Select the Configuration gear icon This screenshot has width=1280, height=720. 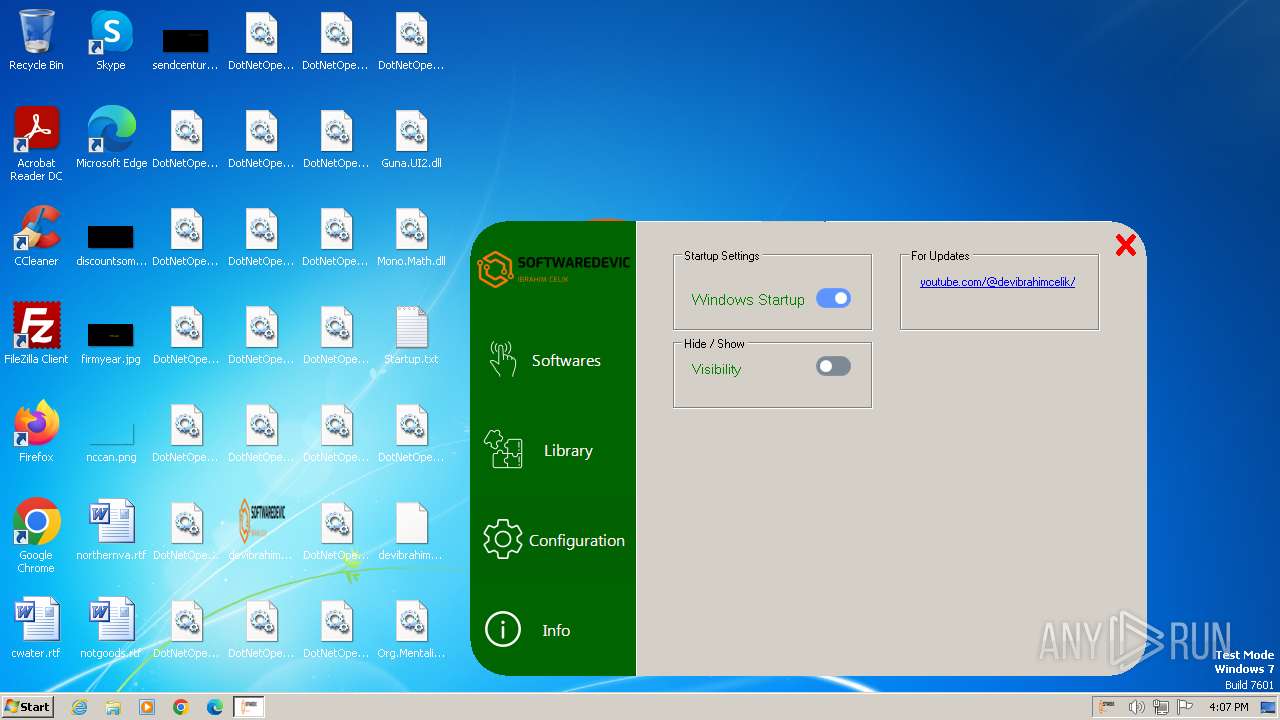502,540
